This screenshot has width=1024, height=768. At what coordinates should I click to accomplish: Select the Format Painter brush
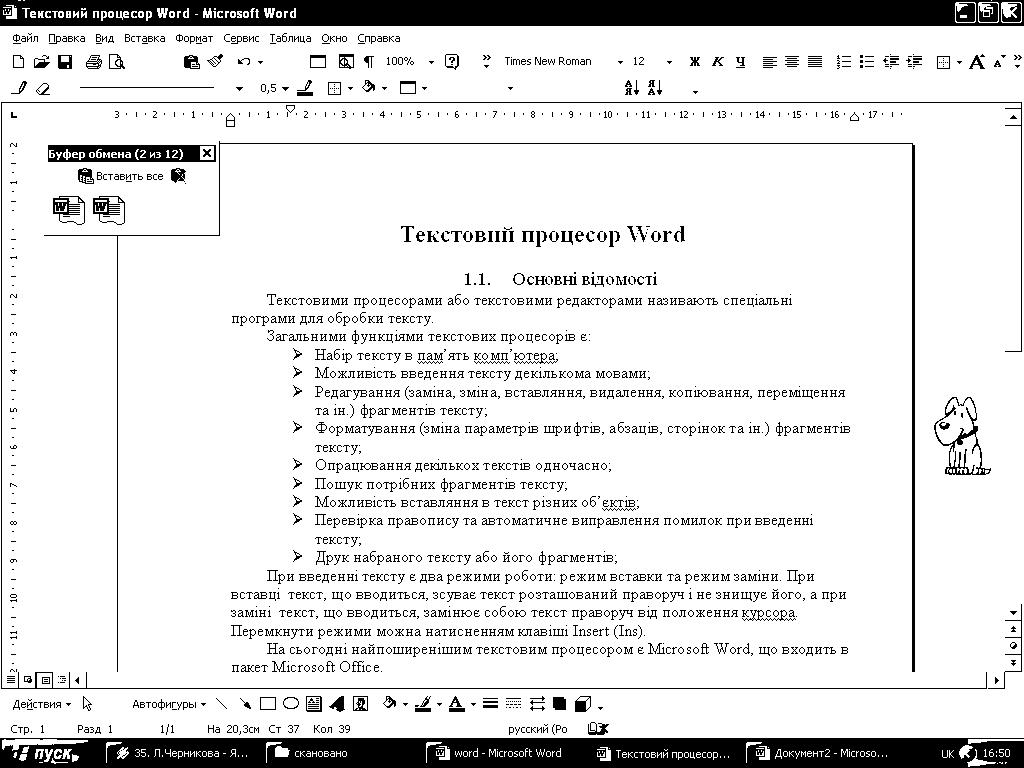pos(215,61)
